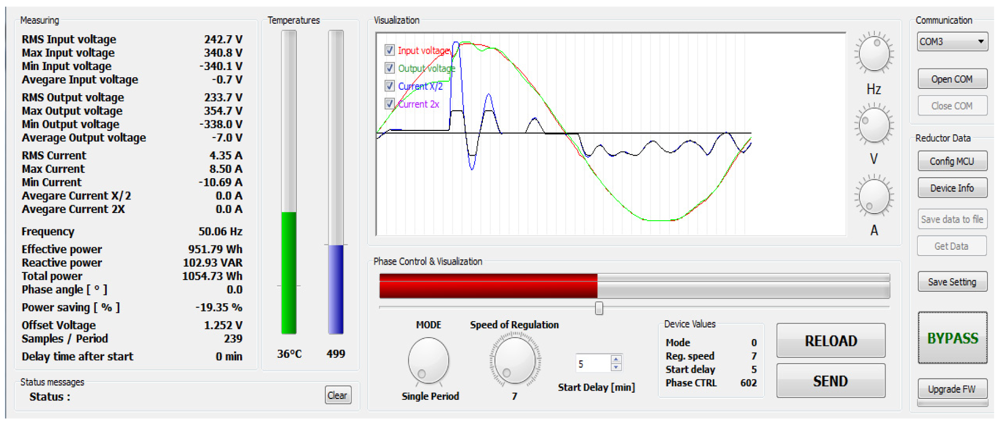Click the A scale knob
The height and width of the screenshot is (425, 1000).
point(873,197)
